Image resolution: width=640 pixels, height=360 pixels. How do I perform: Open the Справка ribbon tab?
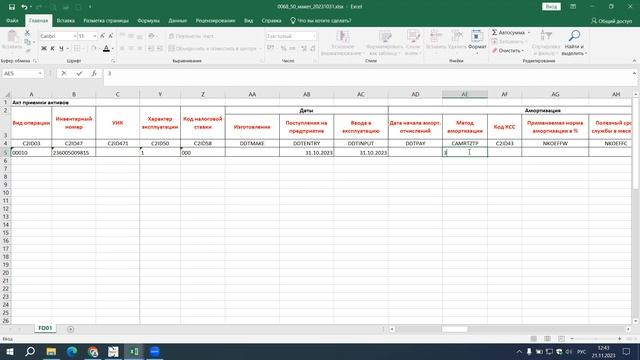pyautogui.click(x=271, y=20)
